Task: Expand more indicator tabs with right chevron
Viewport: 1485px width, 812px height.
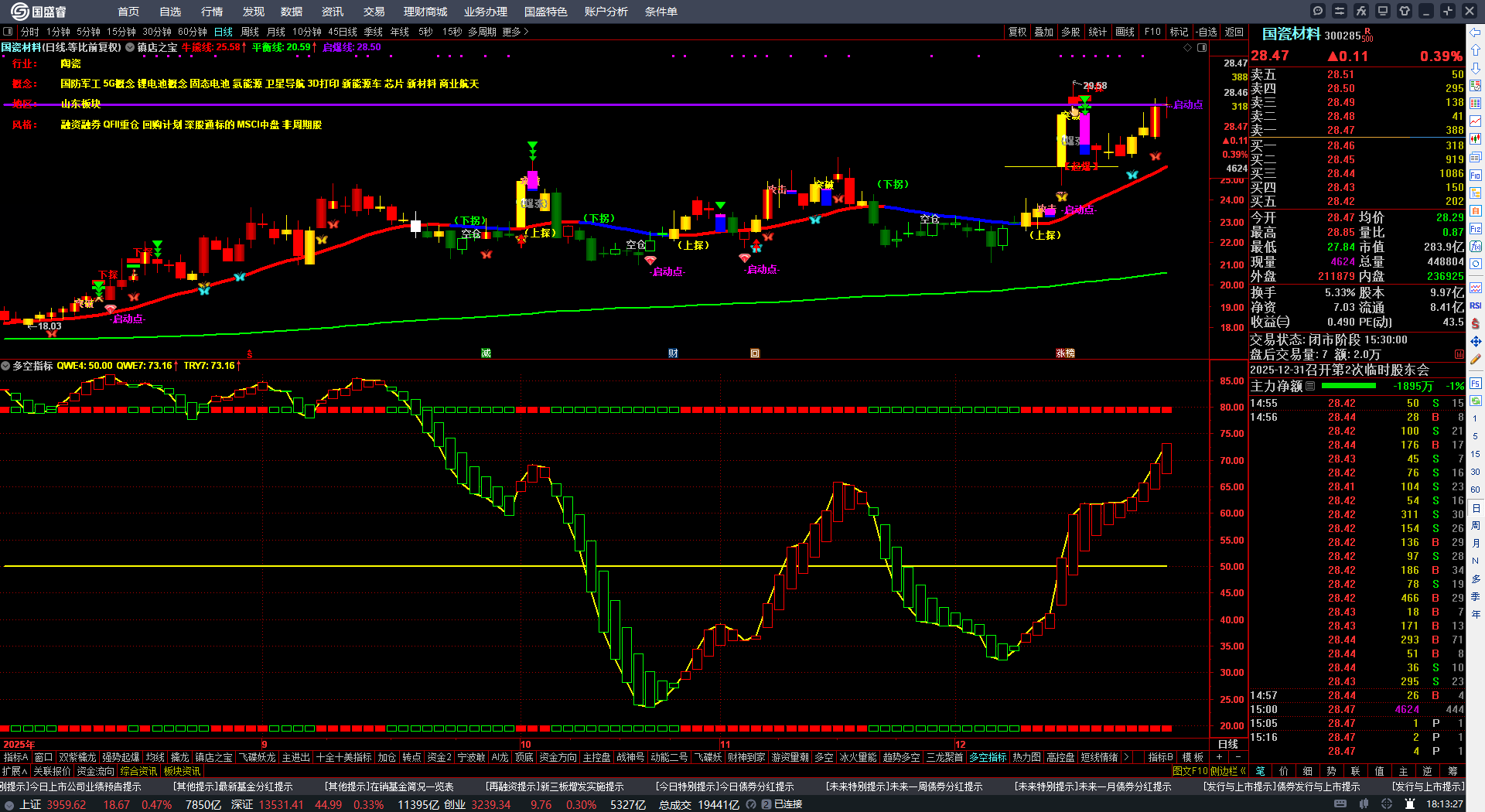Action: click(x=1126, y=757)
